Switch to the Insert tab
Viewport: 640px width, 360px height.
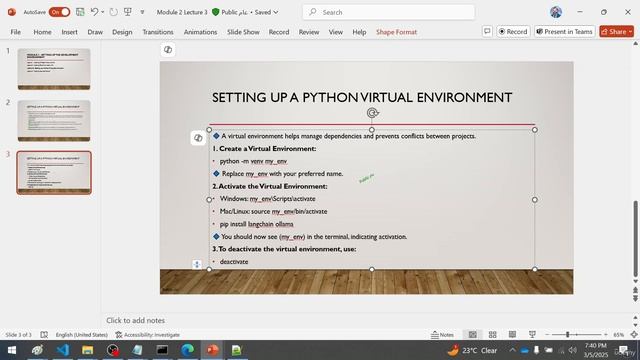point(69,32)
